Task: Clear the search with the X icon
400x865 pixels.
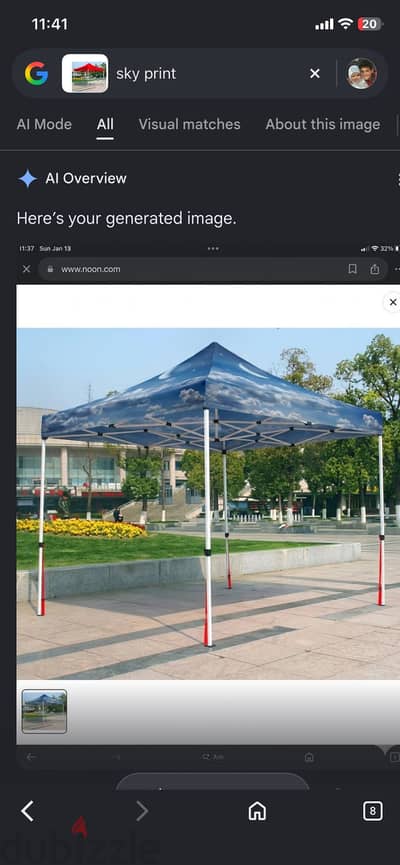Action: (x=314, y=73)
